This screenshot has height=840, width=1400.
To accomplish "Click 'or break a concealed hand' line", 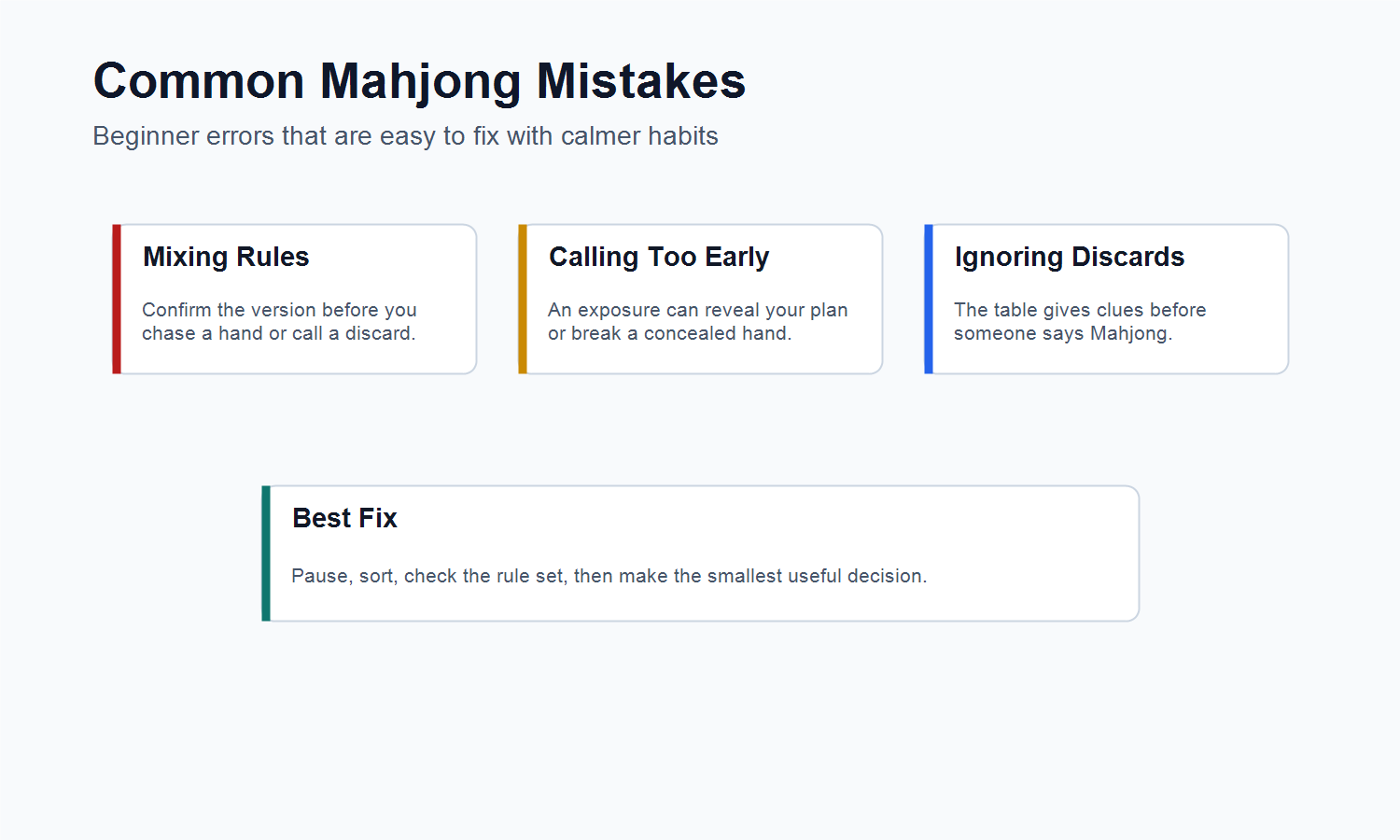I will coord(669,333).
